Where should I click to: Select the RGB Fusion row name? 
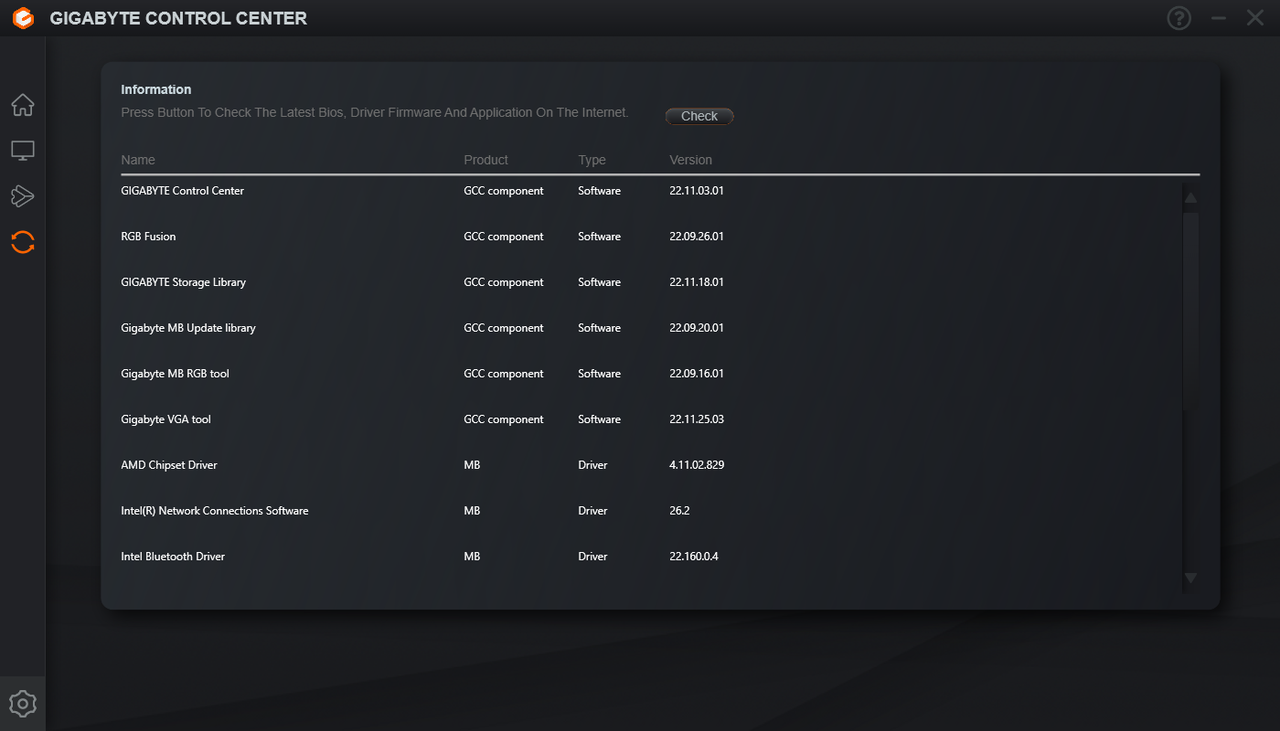coord(148,237)
